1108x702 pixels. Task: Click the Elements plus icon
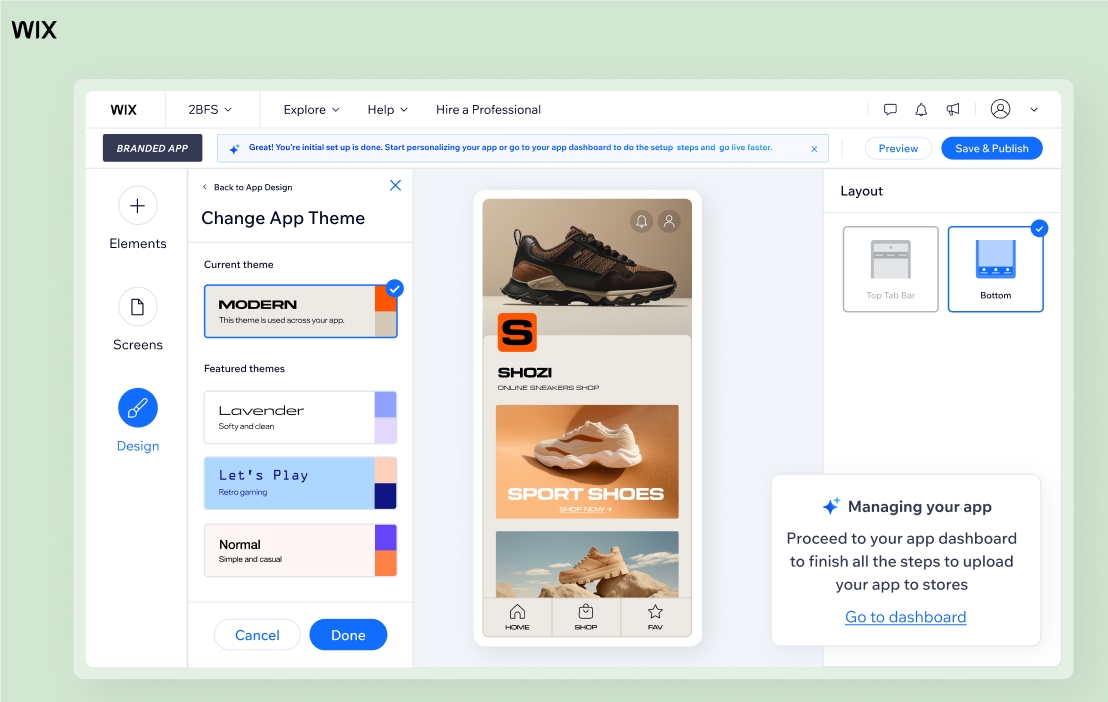point(137,206)
